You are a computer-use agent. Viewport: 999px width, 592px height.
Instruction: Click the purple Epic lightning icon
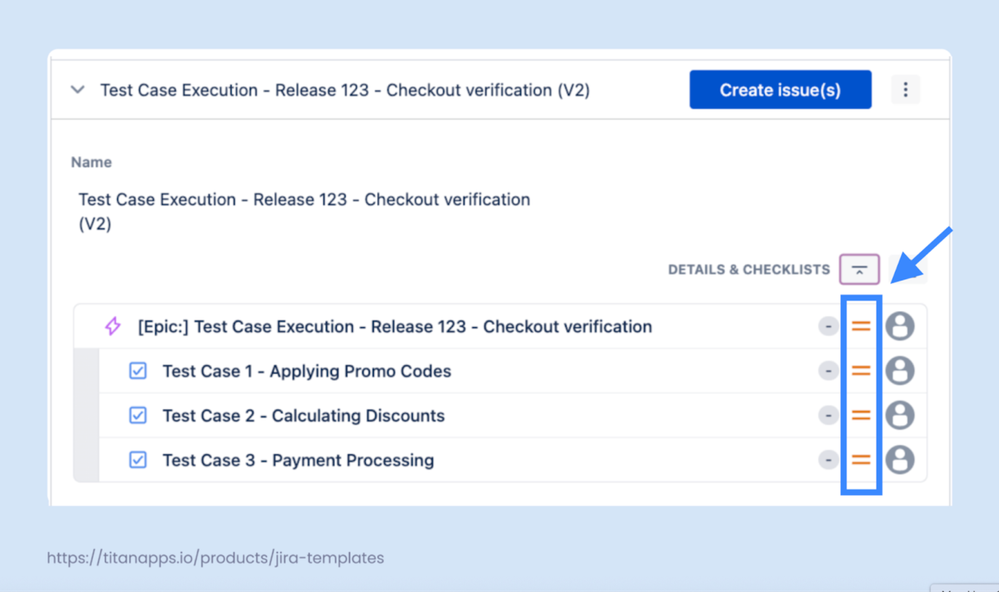point(111,326)
